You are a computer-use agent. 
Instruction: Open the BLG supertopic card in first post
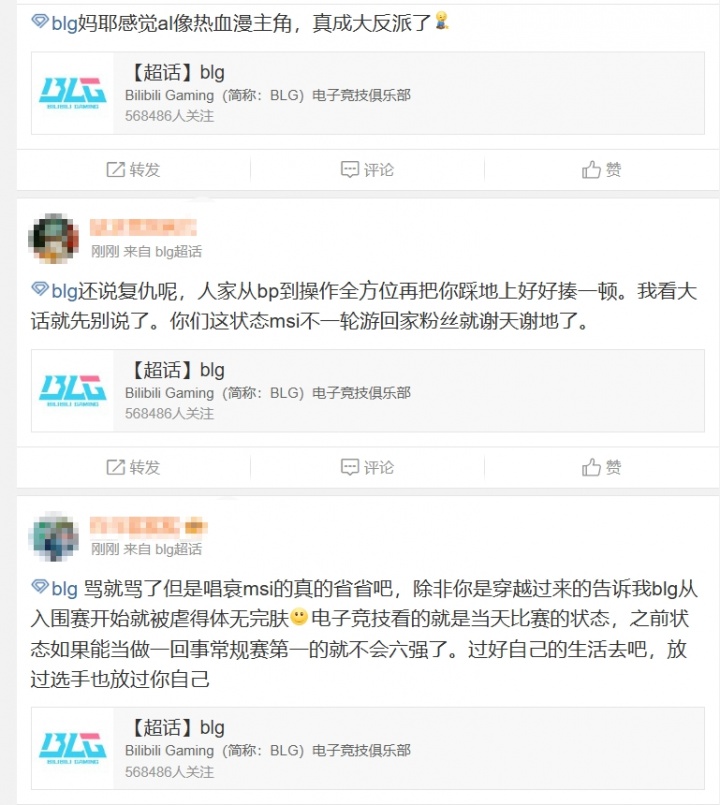368,93
